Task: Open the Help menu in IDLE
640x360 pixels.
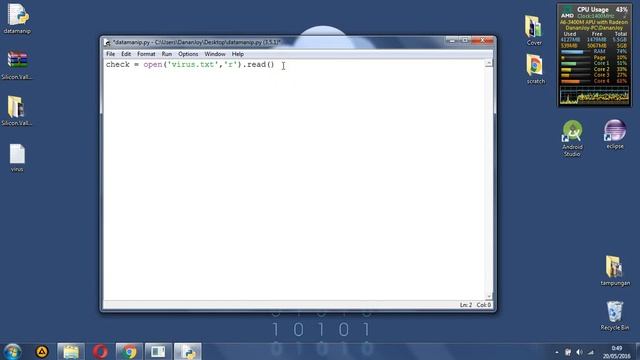Action: 238,54
